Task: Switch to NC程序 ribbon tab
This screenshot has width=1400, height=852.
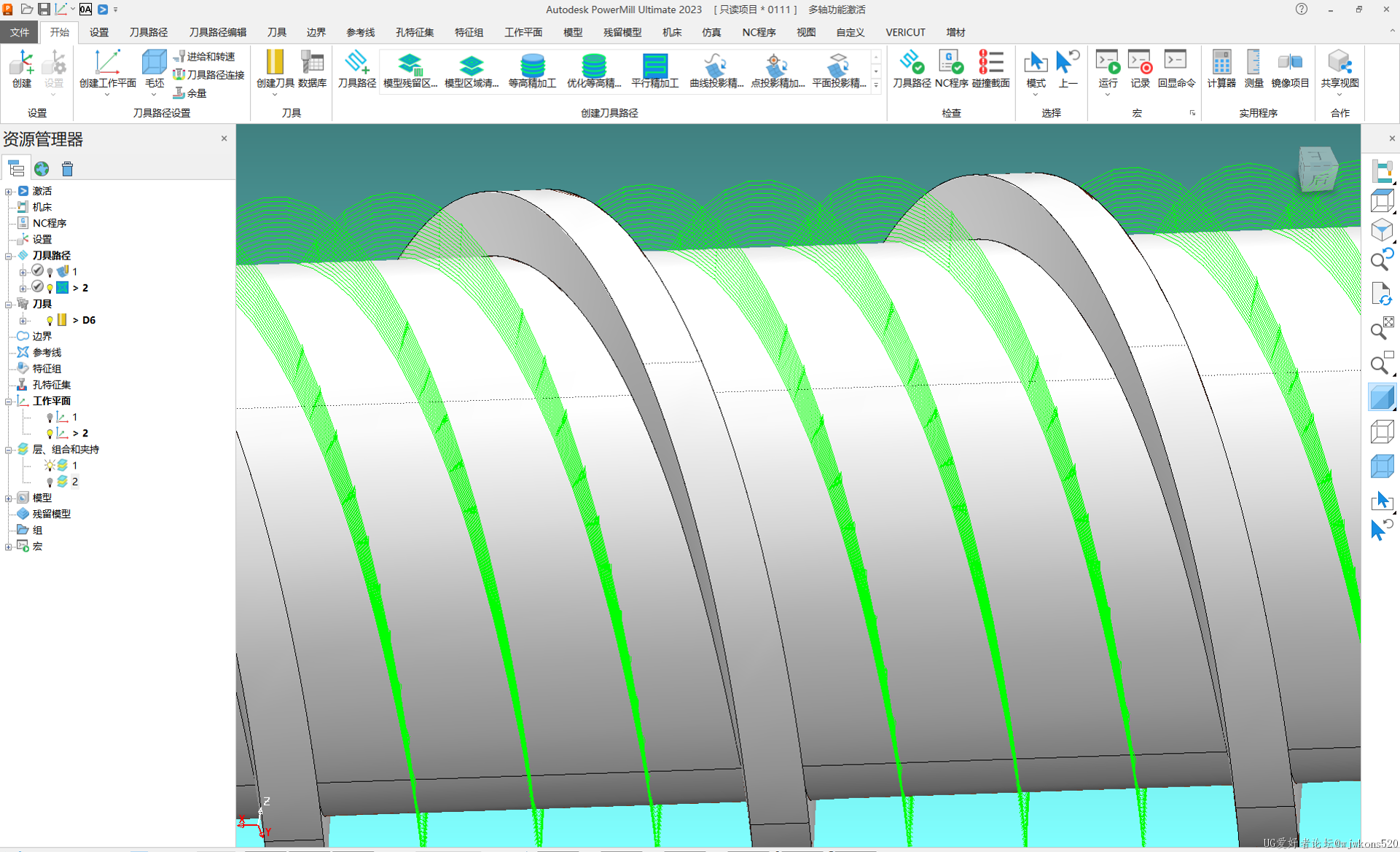Action: point(759,32)
